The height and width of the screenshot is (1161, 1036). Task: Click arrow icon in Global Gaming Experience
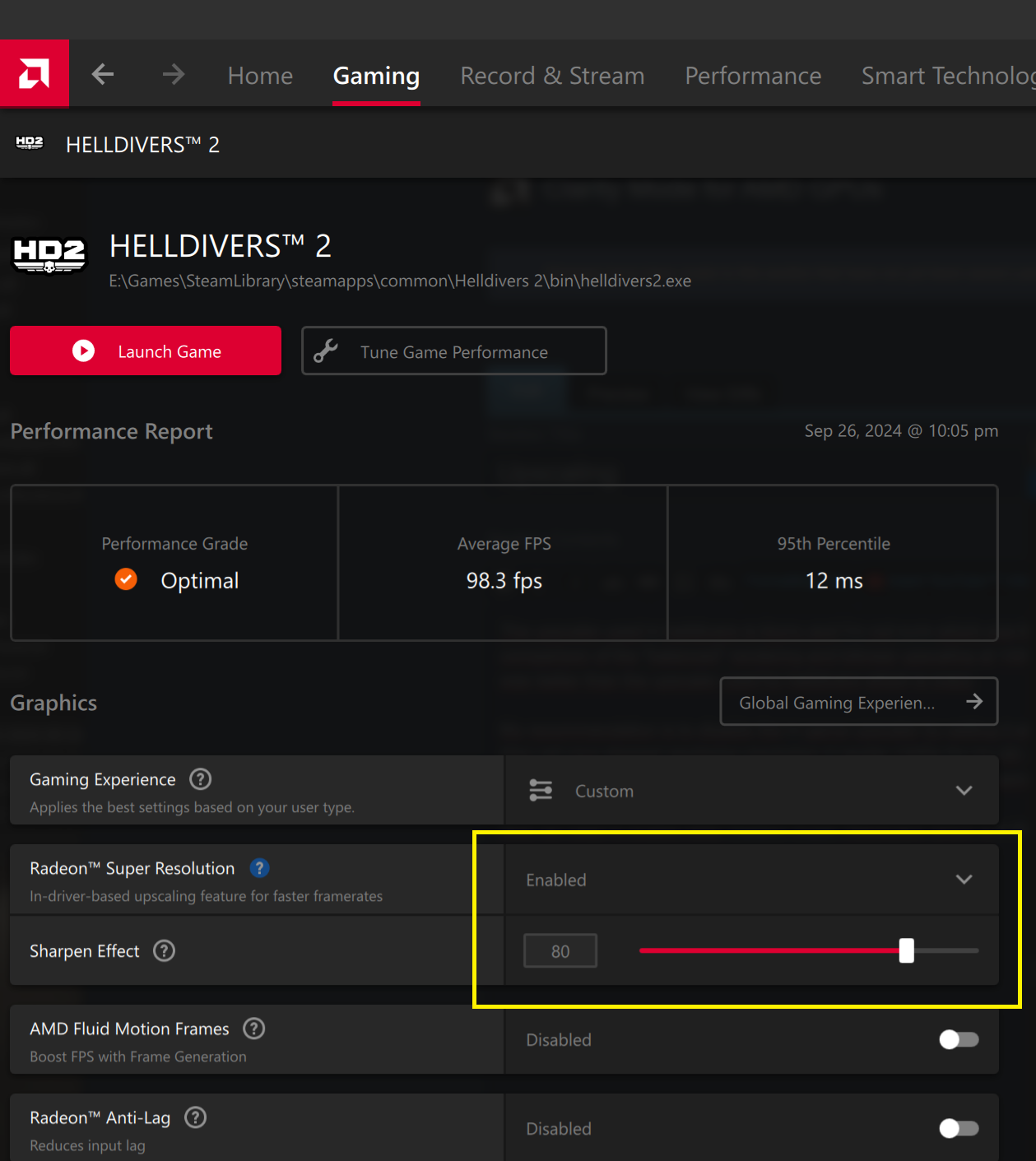click(974, 701)
